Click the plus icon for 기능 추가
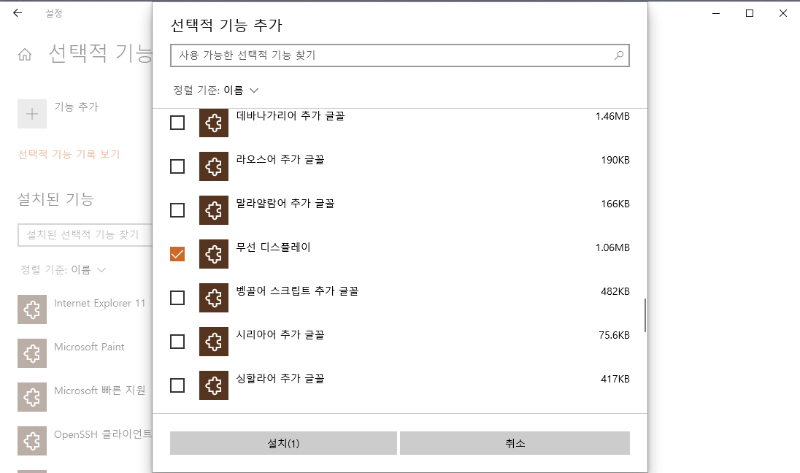 32,114
